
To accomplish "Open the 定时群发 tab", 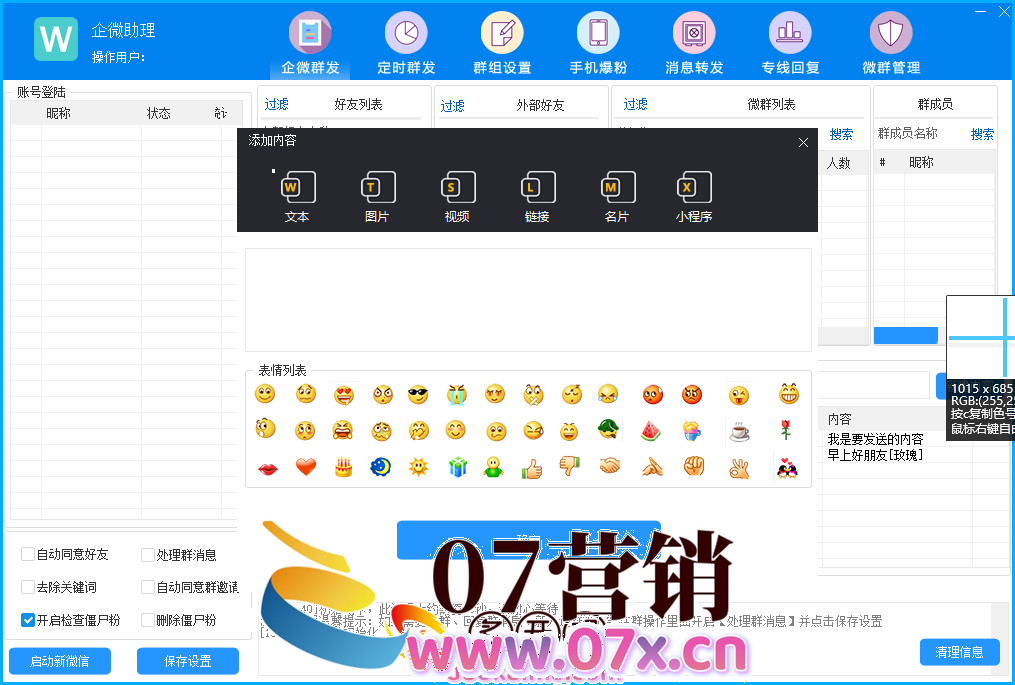I will point(406,43).
